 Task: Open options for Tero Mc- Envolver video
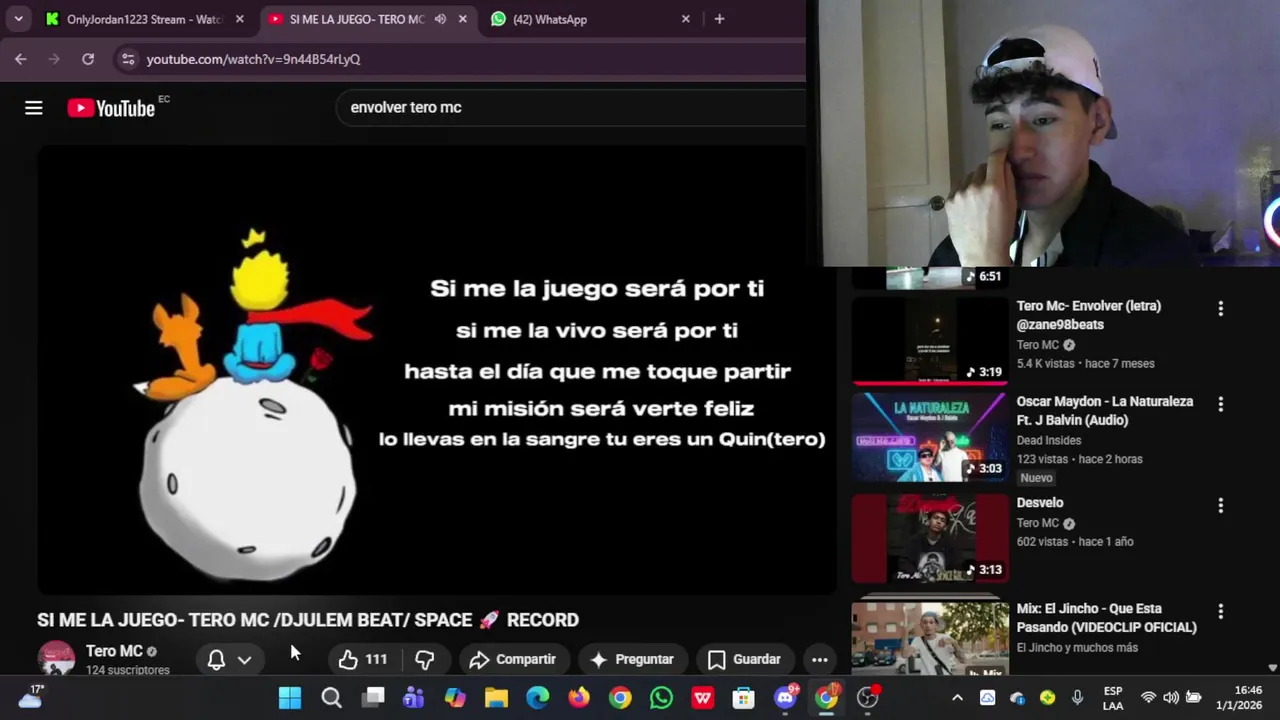pos(1220,309)
